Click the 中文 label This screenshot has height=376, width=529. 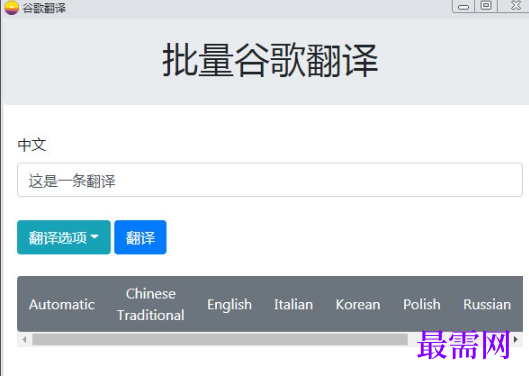click(32, 145)
